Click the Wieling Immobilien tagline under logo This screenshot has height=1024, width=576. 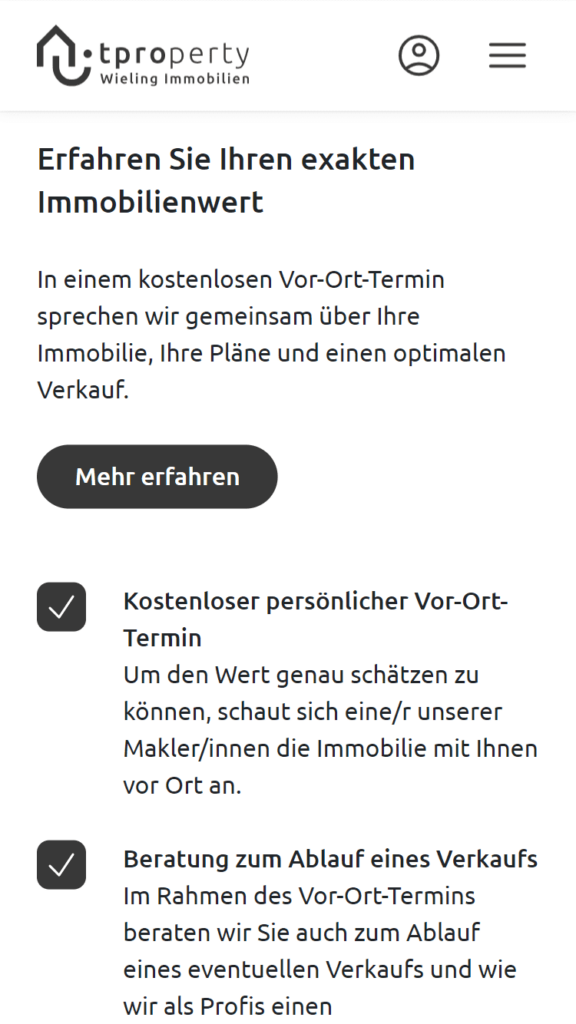tap(174, 79)
